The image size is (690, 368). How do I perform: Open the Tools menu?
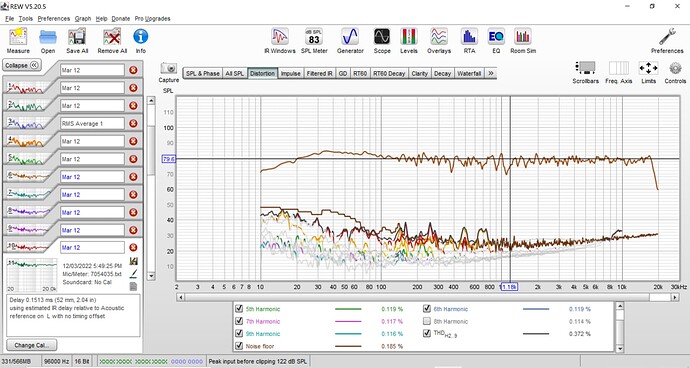[x=26, y=18]
